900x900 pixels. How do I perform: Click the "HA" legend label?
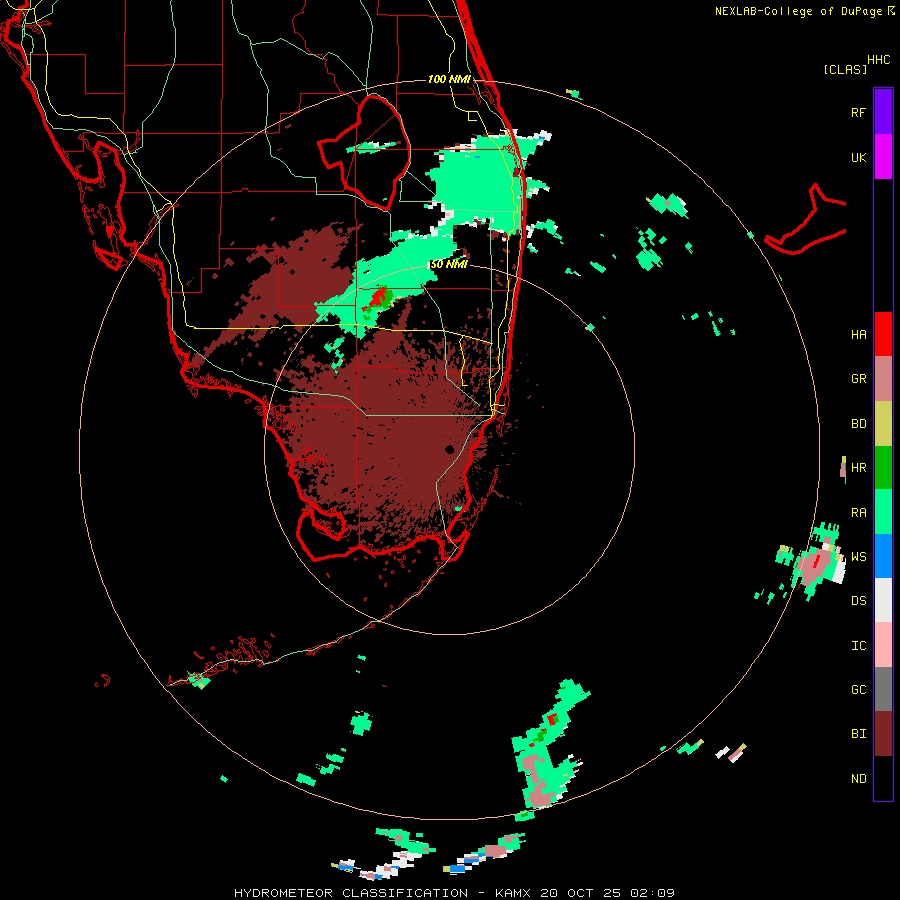coord(858,335)
